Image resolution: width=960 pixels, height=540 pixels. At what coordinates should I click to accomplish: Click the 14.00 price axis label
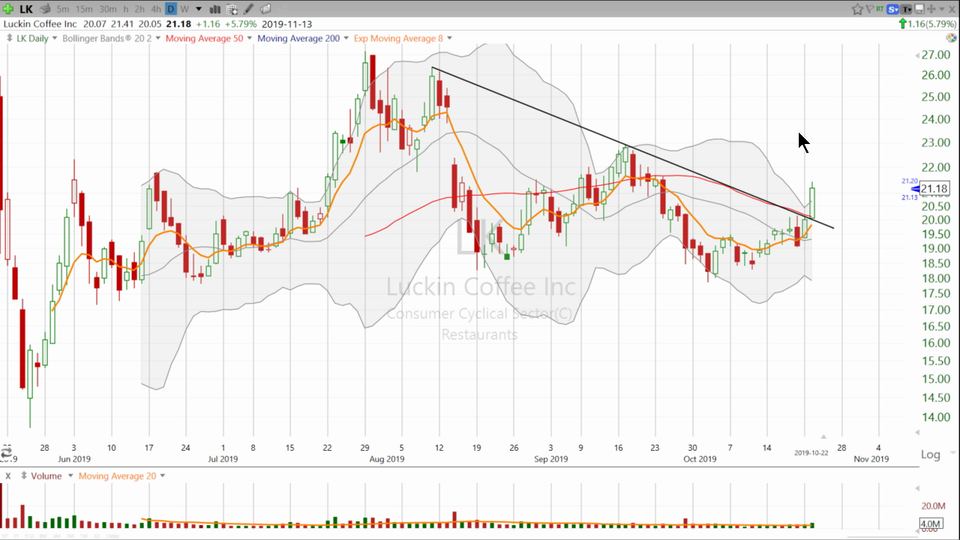tap(936, 417)
